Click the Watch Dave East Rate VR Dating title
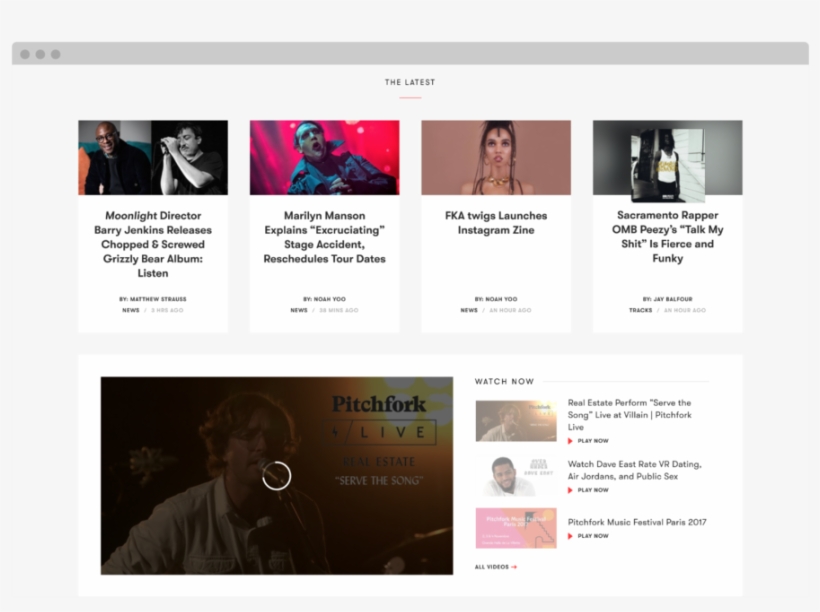This screenshot has height=612, width=820. 634,470
